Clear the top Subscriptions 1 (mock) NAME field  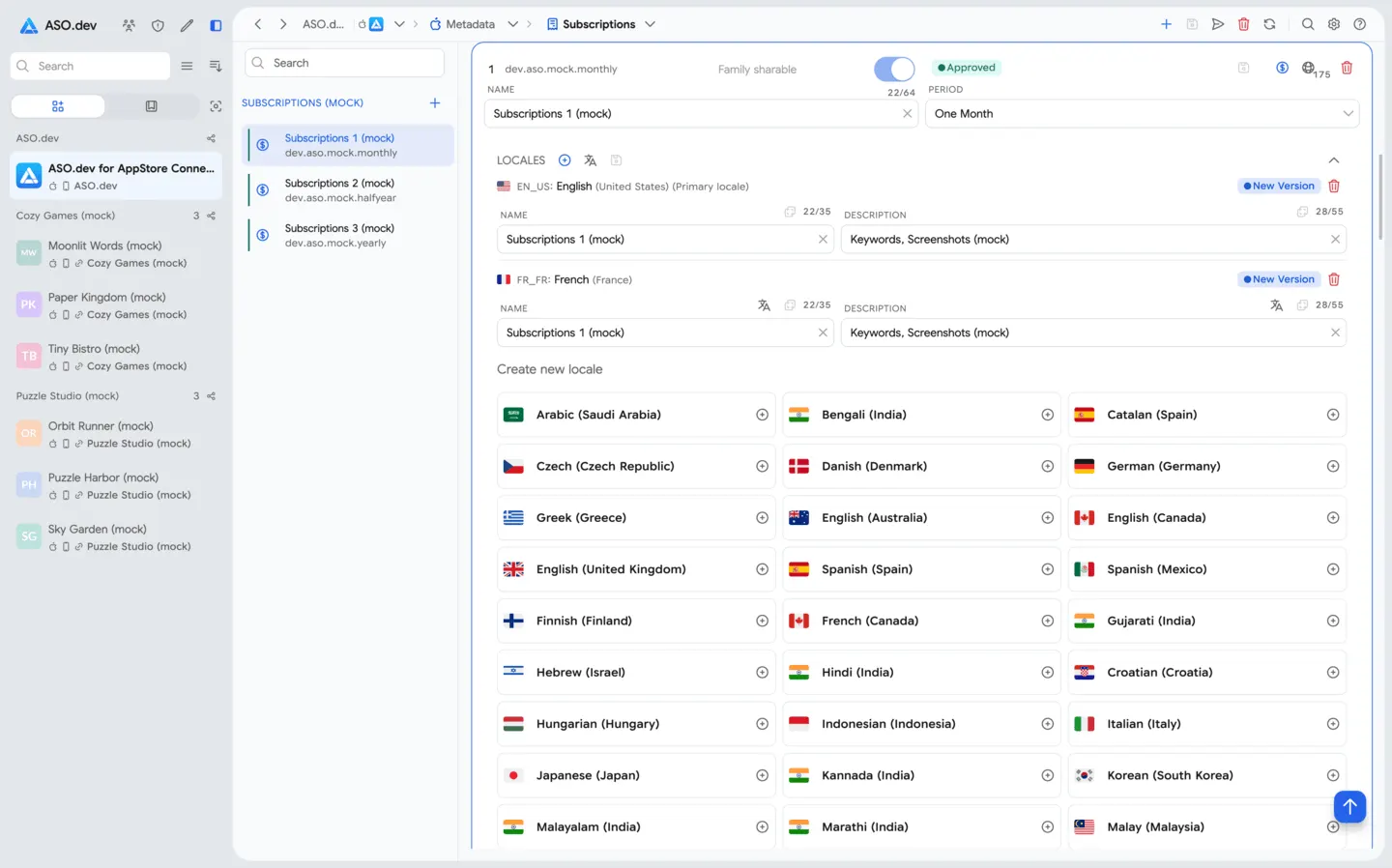tap(907, 114)
